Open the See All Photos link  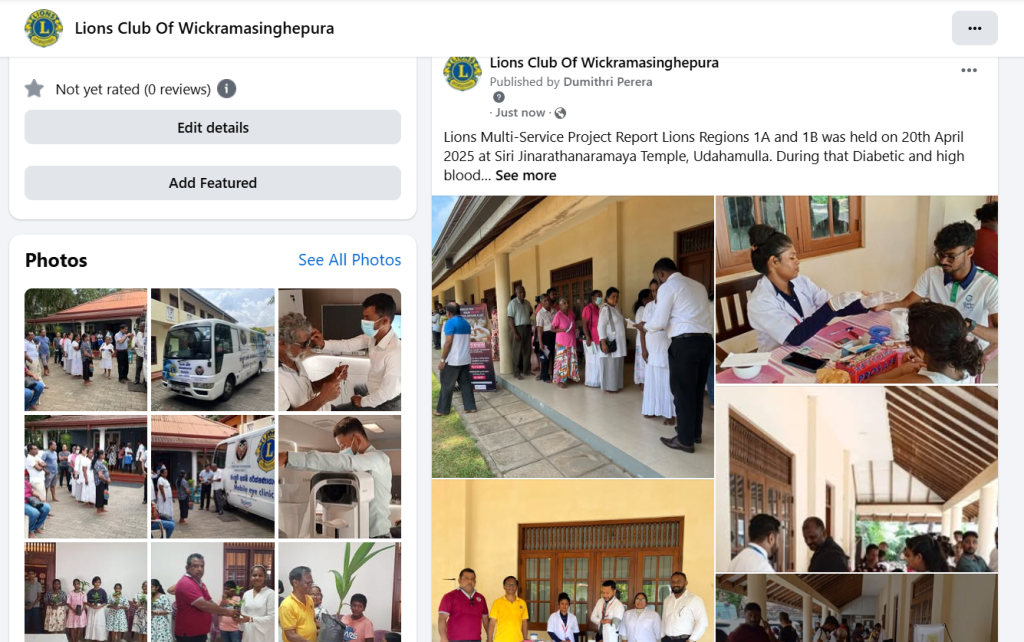pos(349,260)
